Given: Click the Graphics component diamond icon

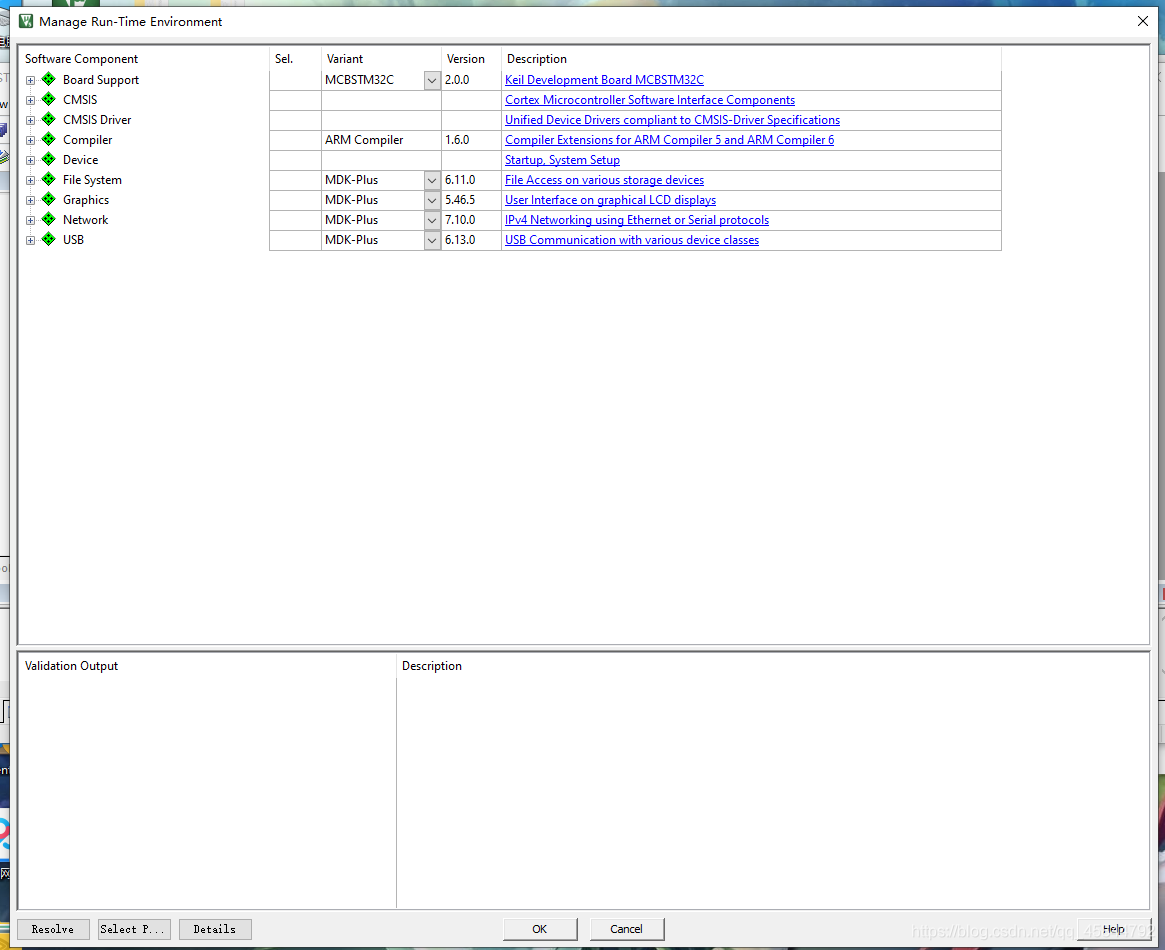Looking at the screenshot, I should point(48,199).
